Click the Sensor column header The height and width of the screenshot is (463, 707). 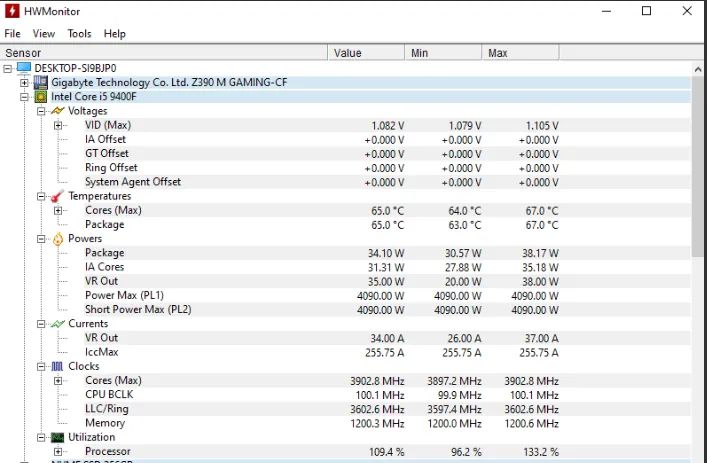(164, 53)
